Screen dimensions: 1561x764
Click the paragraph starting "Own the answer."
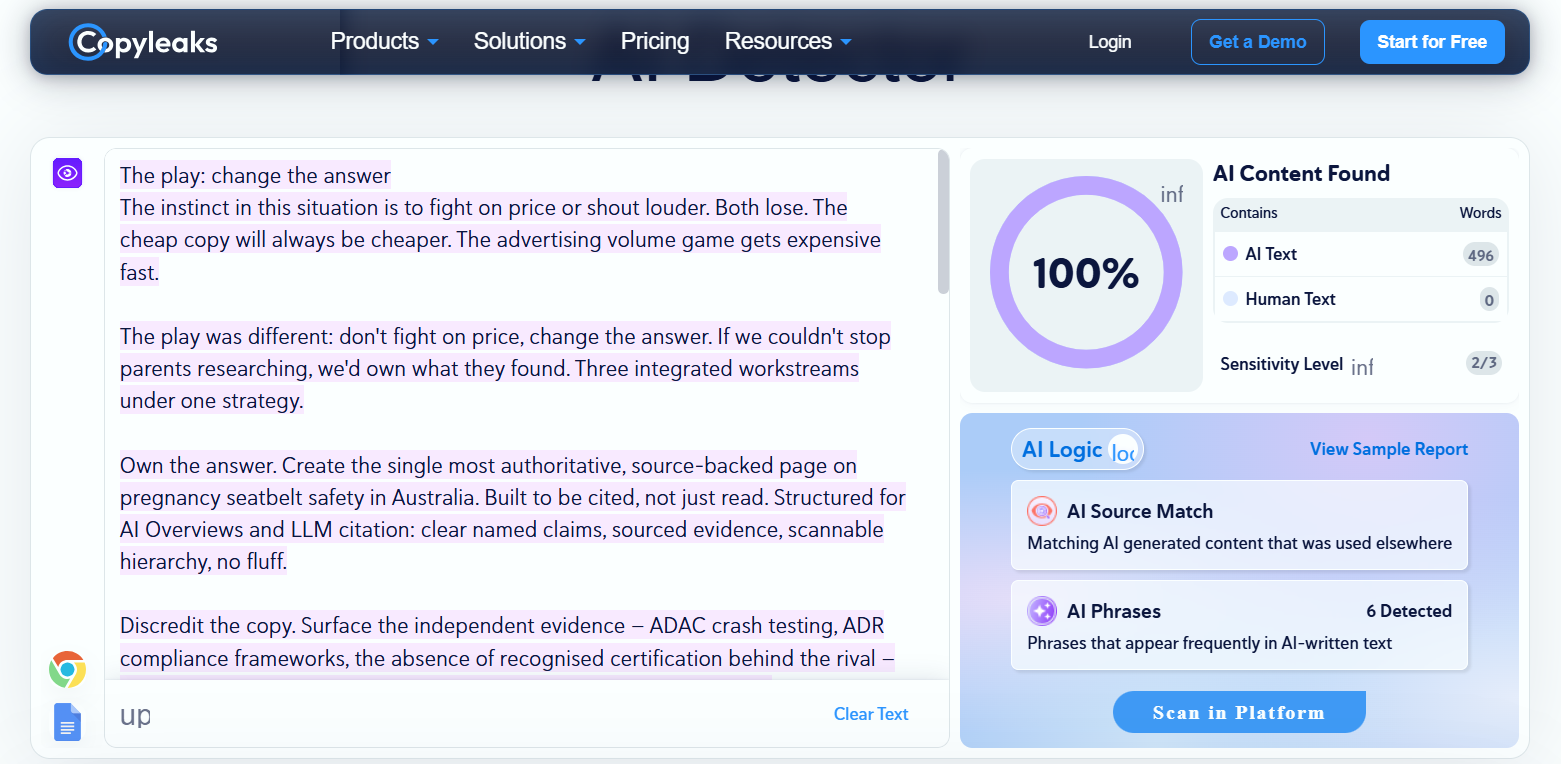513,514
